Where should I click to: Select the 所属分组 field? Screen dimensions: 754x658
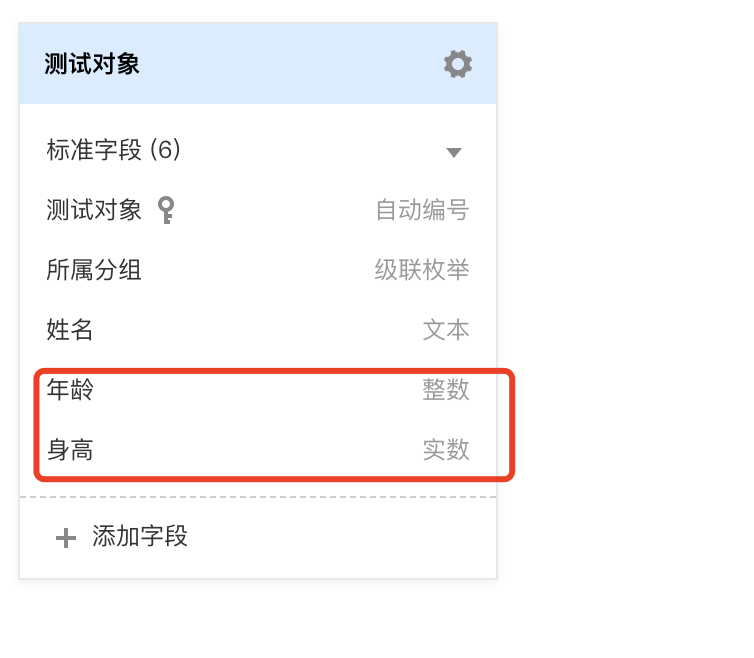258,270
